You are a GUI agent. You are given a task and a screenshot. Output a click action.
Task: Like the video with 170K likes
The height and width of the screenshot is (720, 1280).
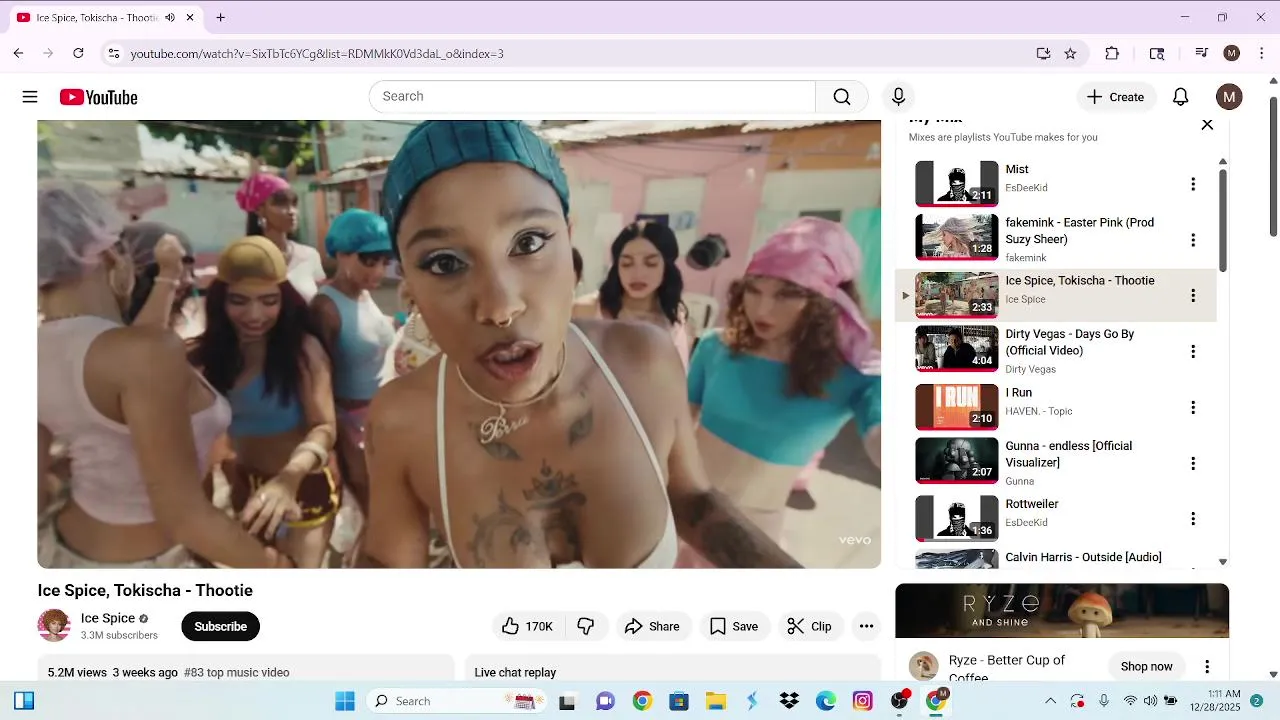528,626
